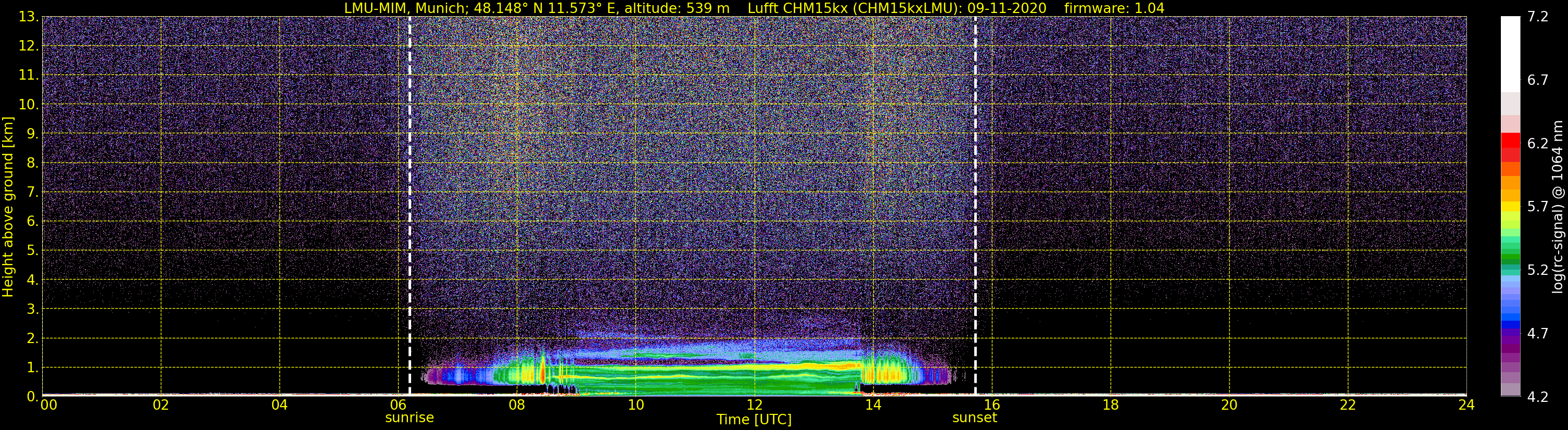Click the time axis tick label 02
The image size is (1568, 430).
pyautogui.click(x=161, y=405)
